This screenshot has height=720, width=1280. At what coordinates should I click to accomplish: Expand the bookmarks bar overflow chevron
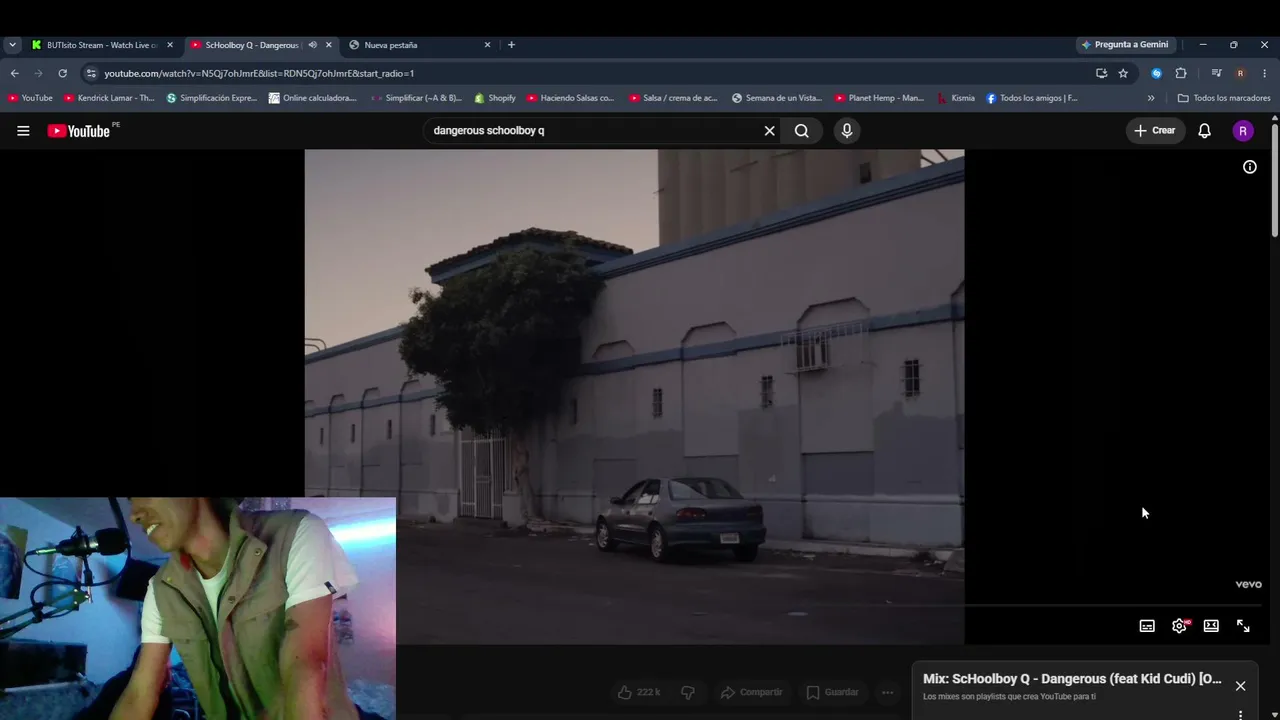[1151, 98]
